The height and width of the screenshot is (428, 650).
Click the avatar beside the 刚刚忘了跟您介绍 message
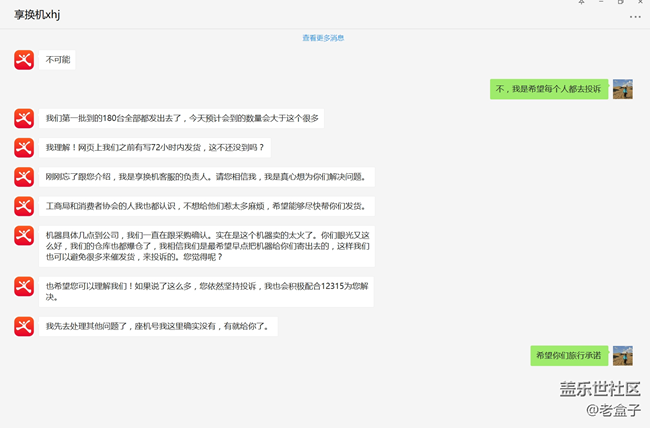coord(25,177)
